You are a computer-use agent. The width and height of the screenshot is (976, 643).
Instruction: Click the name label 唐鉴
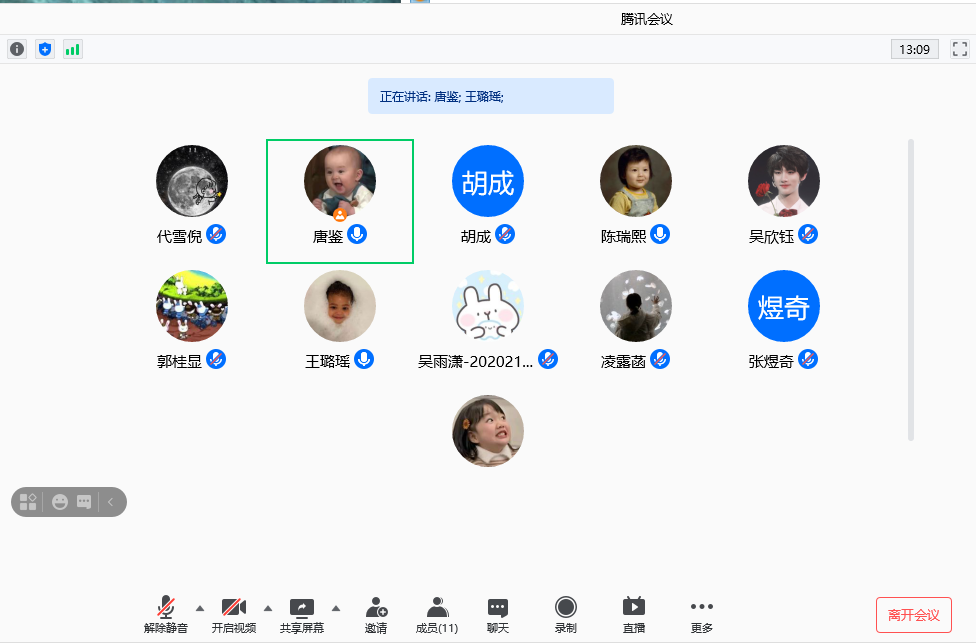[328, 237]
